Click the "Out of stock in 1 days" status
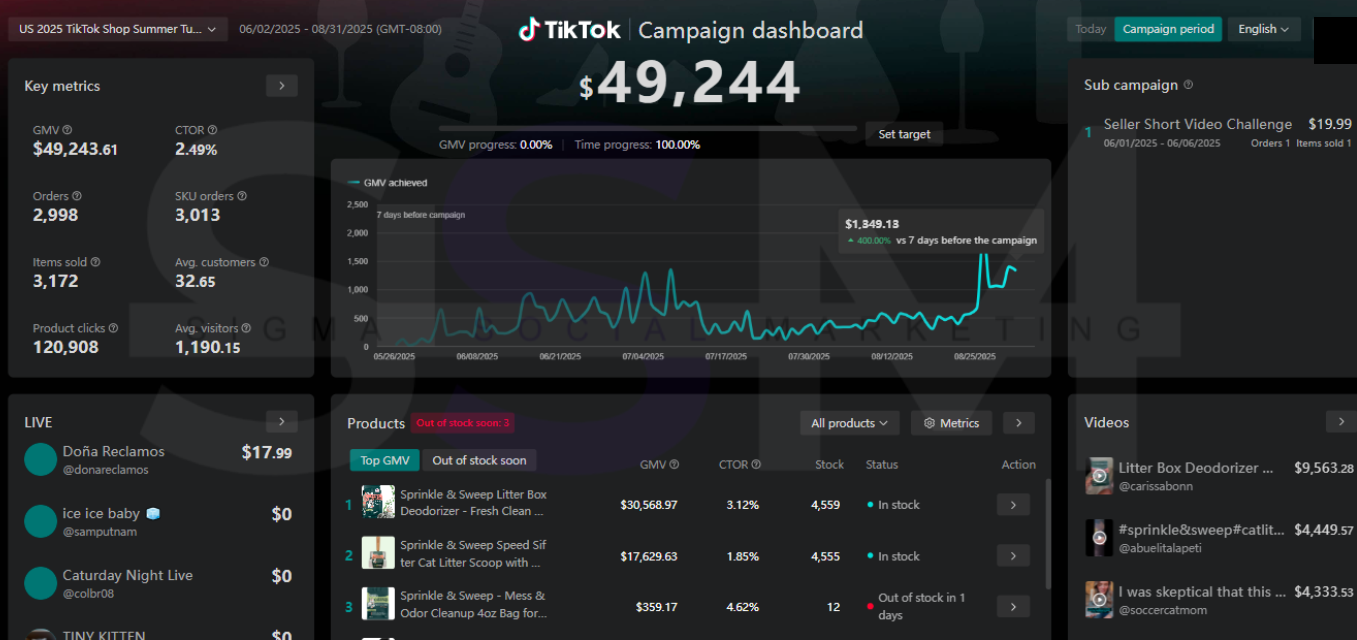This screenshot has width=1357, height=640. click(x=922, y=606)
